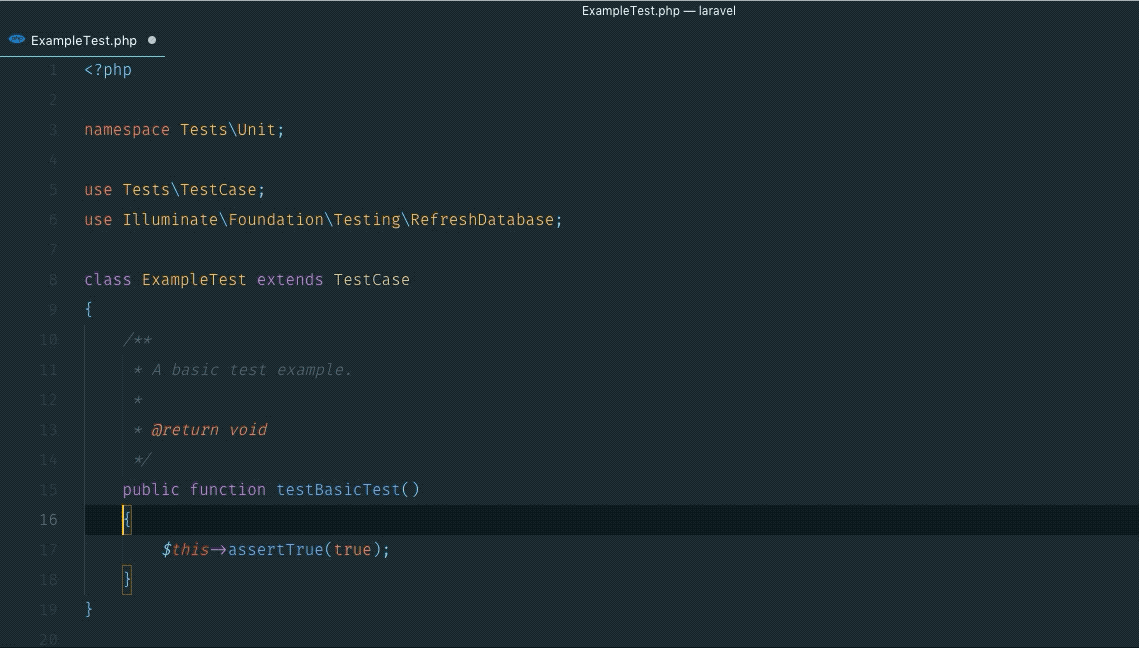The height and width of the screenshot is (648, 1139).
Task: Click the PHP file icon in the tab
Action: 16,40
